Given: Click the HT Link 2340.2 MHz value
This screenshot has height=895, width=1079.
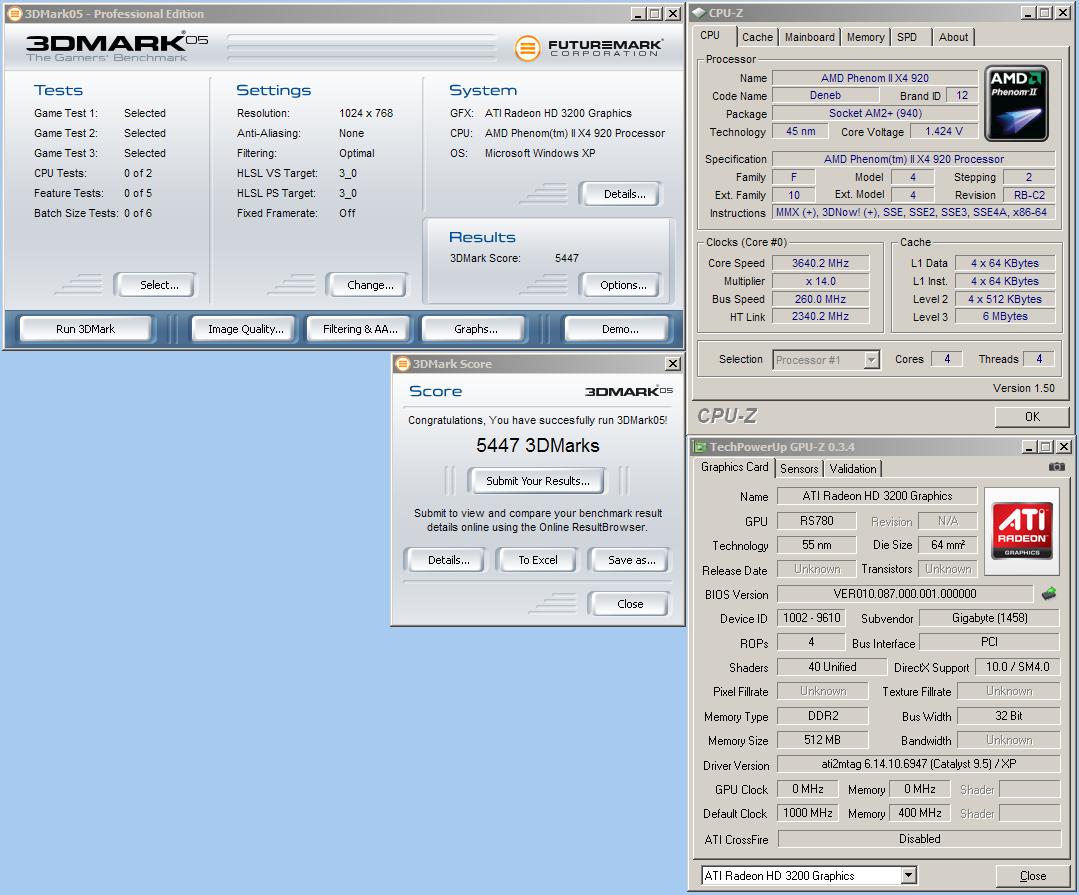Looking at the screenshot, I should [x=820, y=316].
